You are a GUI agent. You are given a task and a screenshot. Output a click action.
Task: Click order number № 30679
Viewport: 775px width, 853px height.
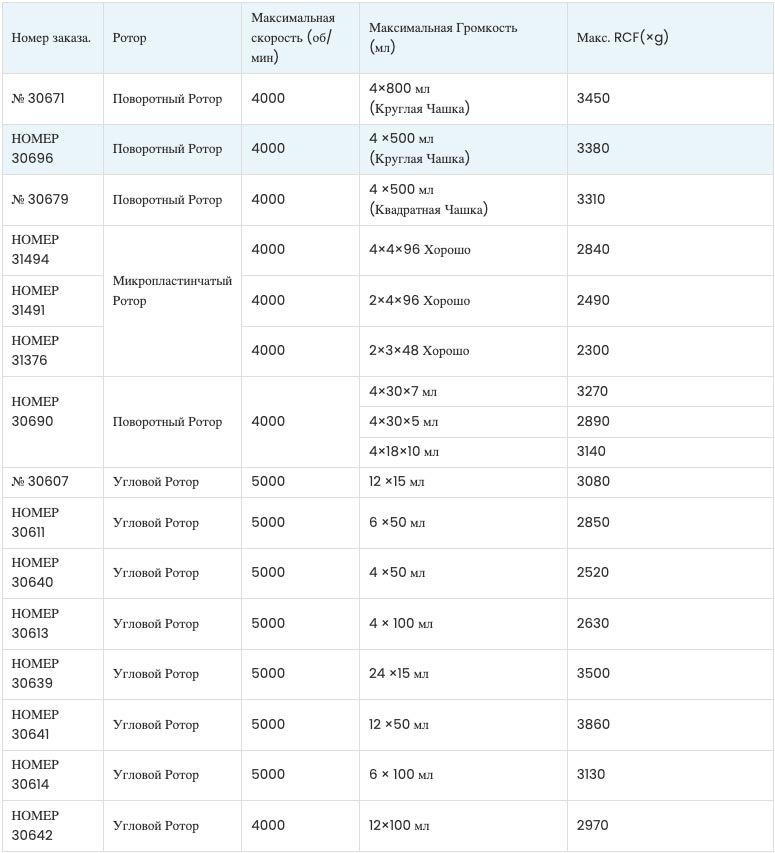point(44,200)
